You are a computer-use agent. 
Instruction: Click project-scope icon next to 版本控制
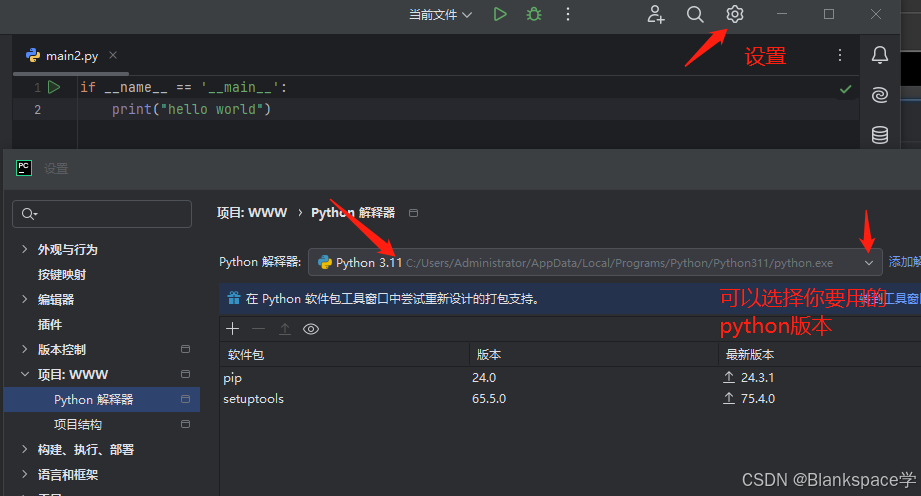click(x=186, y=349)
